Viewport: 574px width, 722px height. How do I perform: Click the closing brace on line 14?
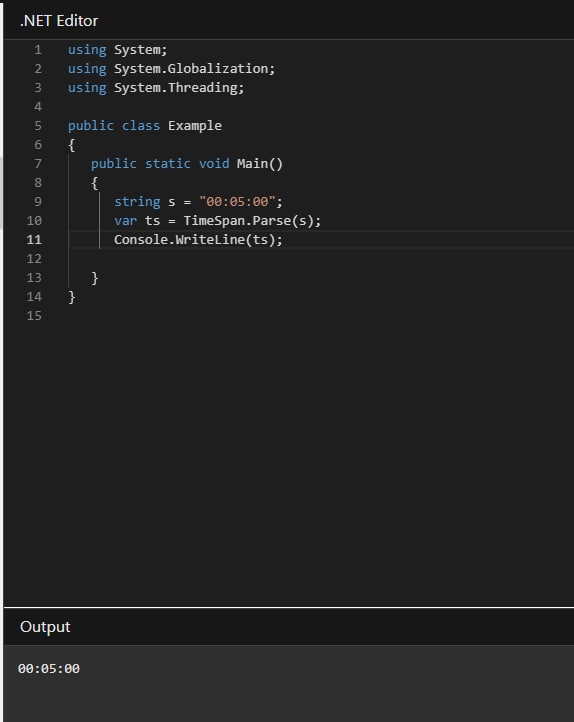(72, 297)
